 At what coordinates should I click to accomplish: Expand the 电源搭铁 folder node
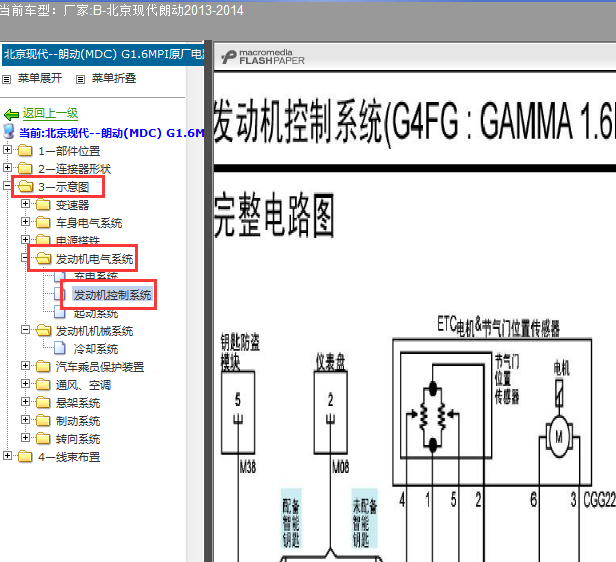click(25, 239)
